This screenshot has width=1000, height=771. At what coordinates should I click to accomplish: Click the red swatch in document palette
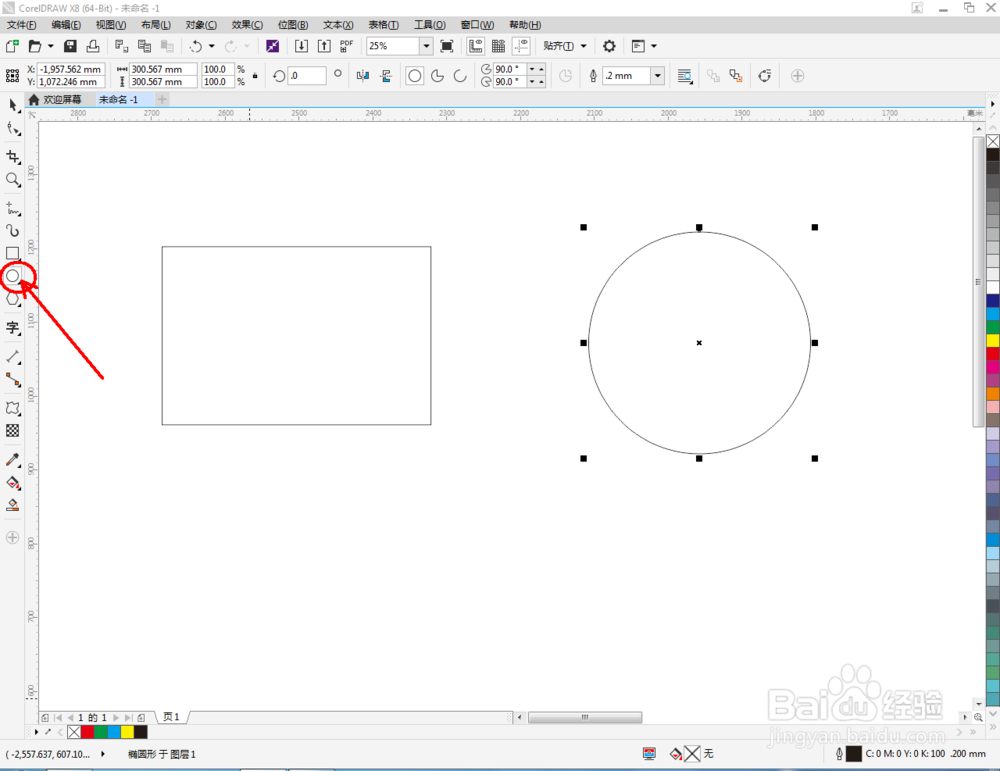[x=88, y=731]
